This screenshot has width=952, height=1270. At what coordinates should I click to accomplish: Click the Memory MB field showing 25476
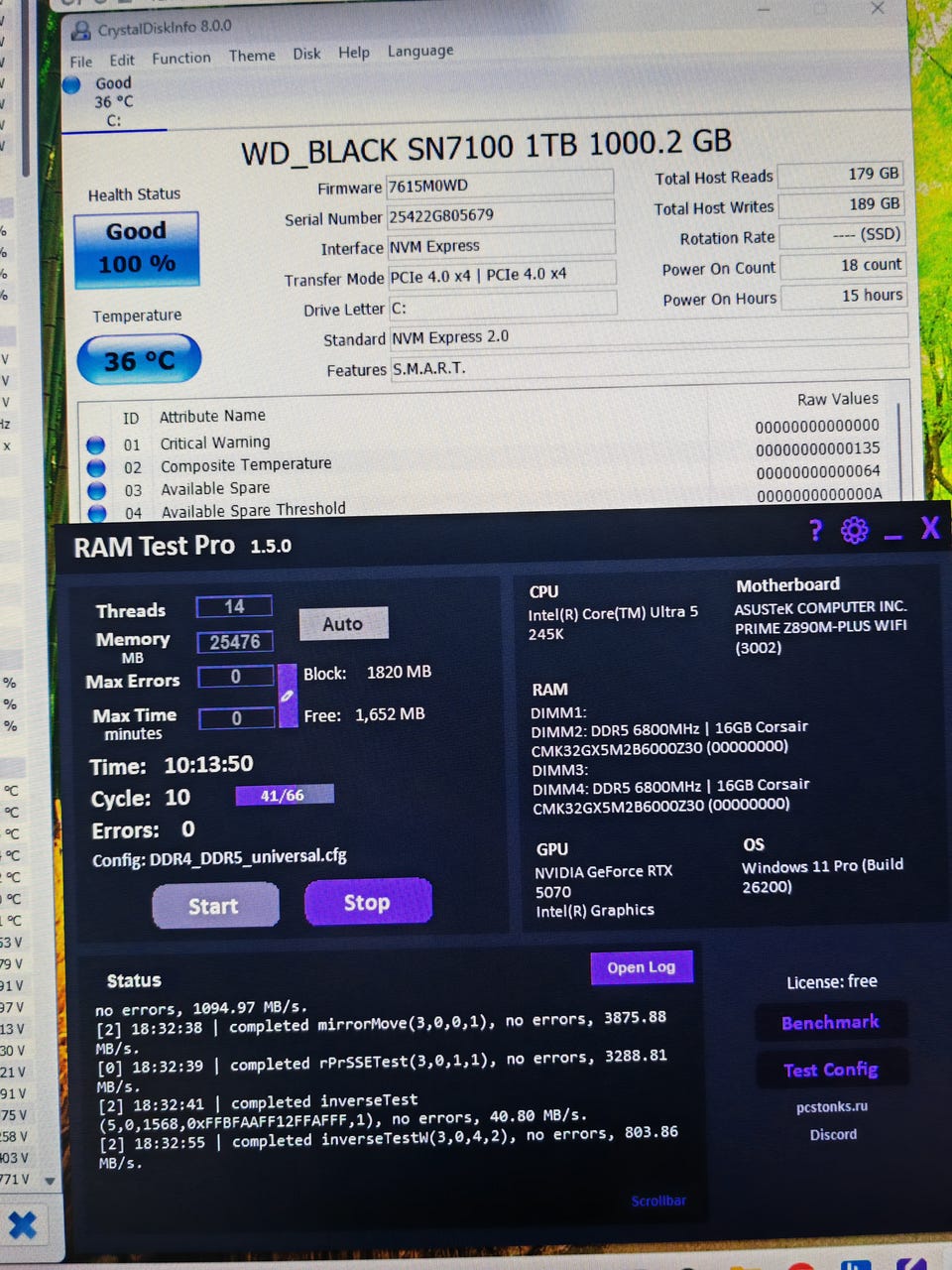pos(235,642)
